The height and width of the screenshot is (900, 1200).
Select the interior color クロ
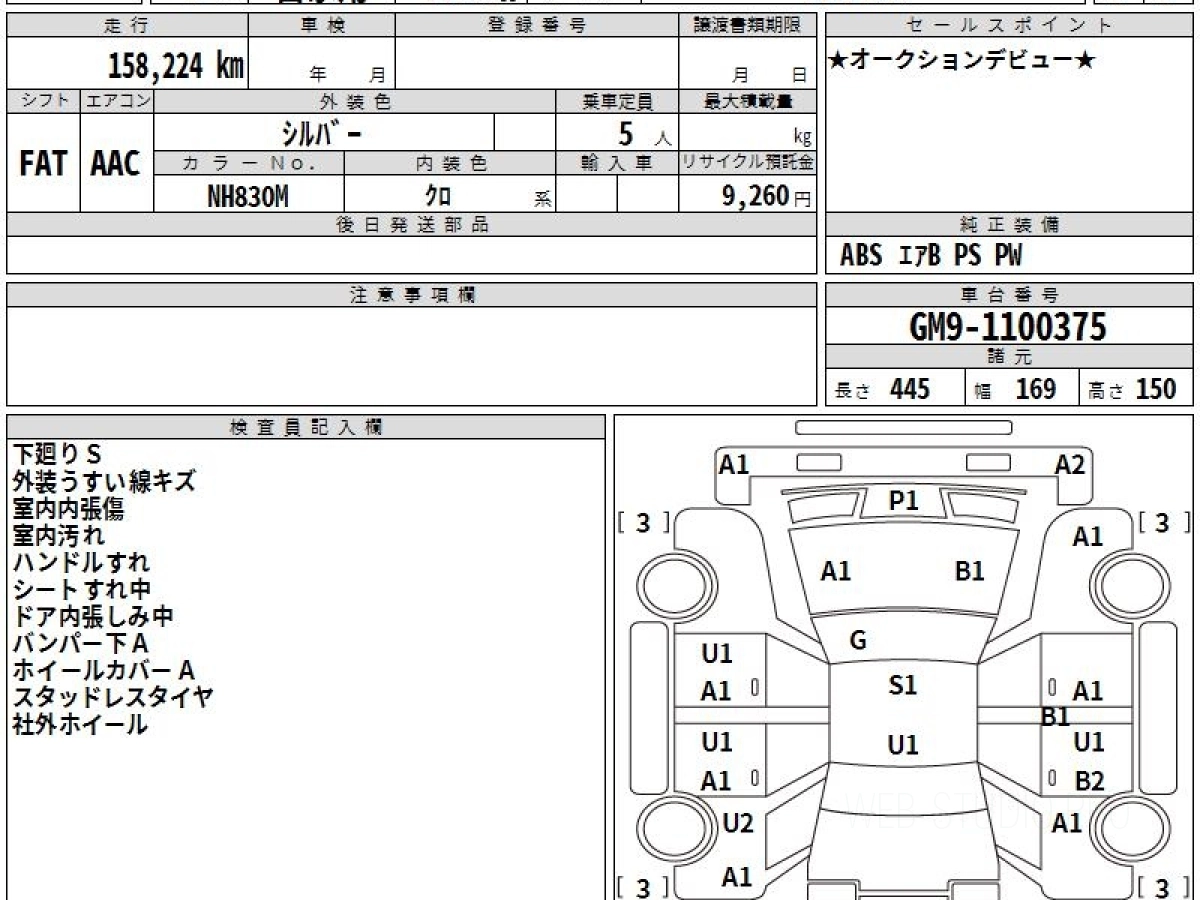tap(439, 197)
